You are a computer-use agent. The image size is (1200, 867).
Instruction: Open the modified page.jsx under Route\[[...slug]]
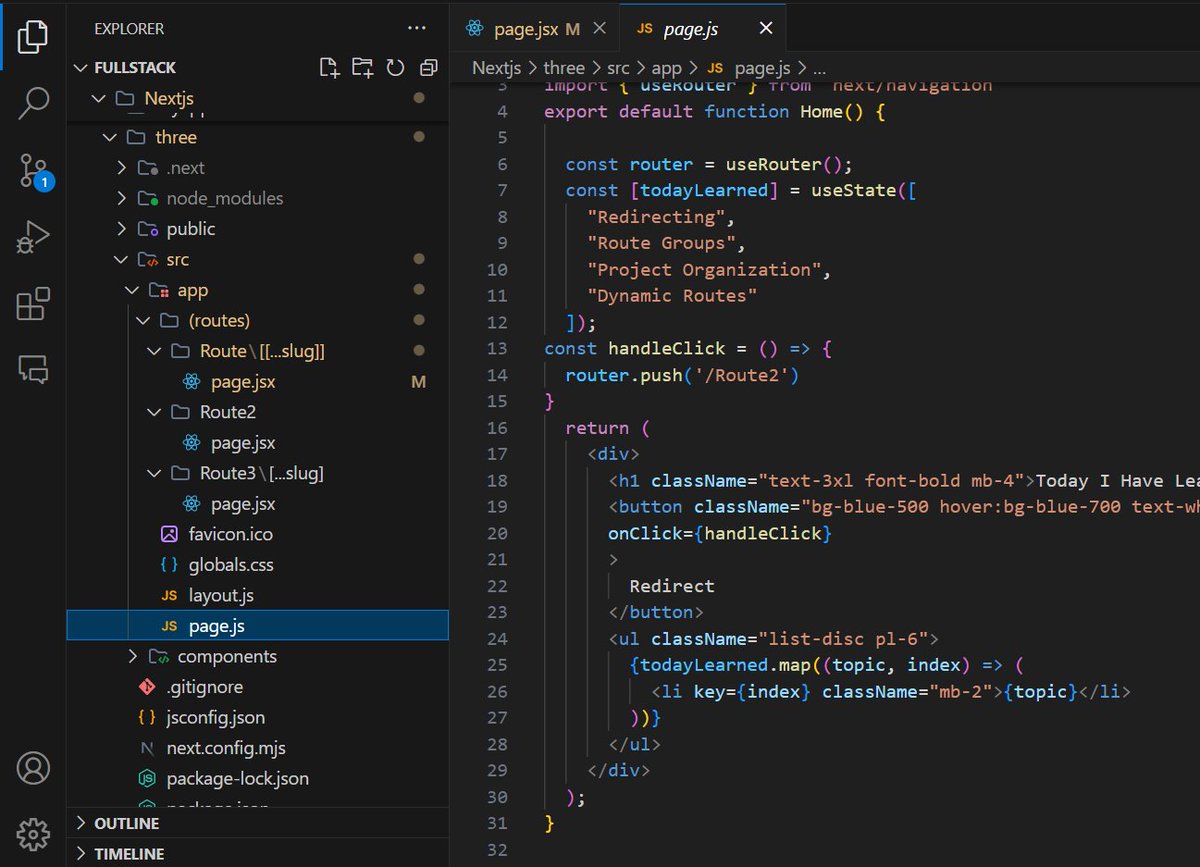(x=257, y=382)
